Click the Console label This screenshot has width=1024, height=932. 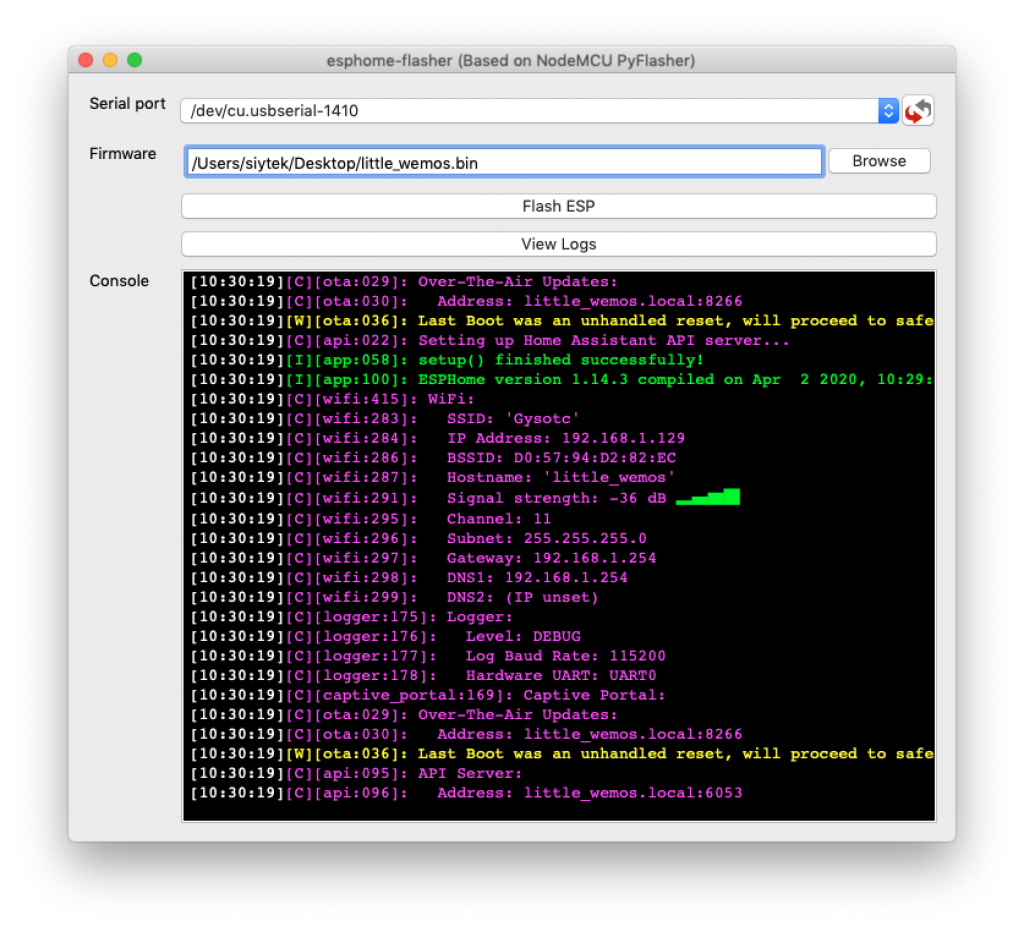tap(119, 281)
